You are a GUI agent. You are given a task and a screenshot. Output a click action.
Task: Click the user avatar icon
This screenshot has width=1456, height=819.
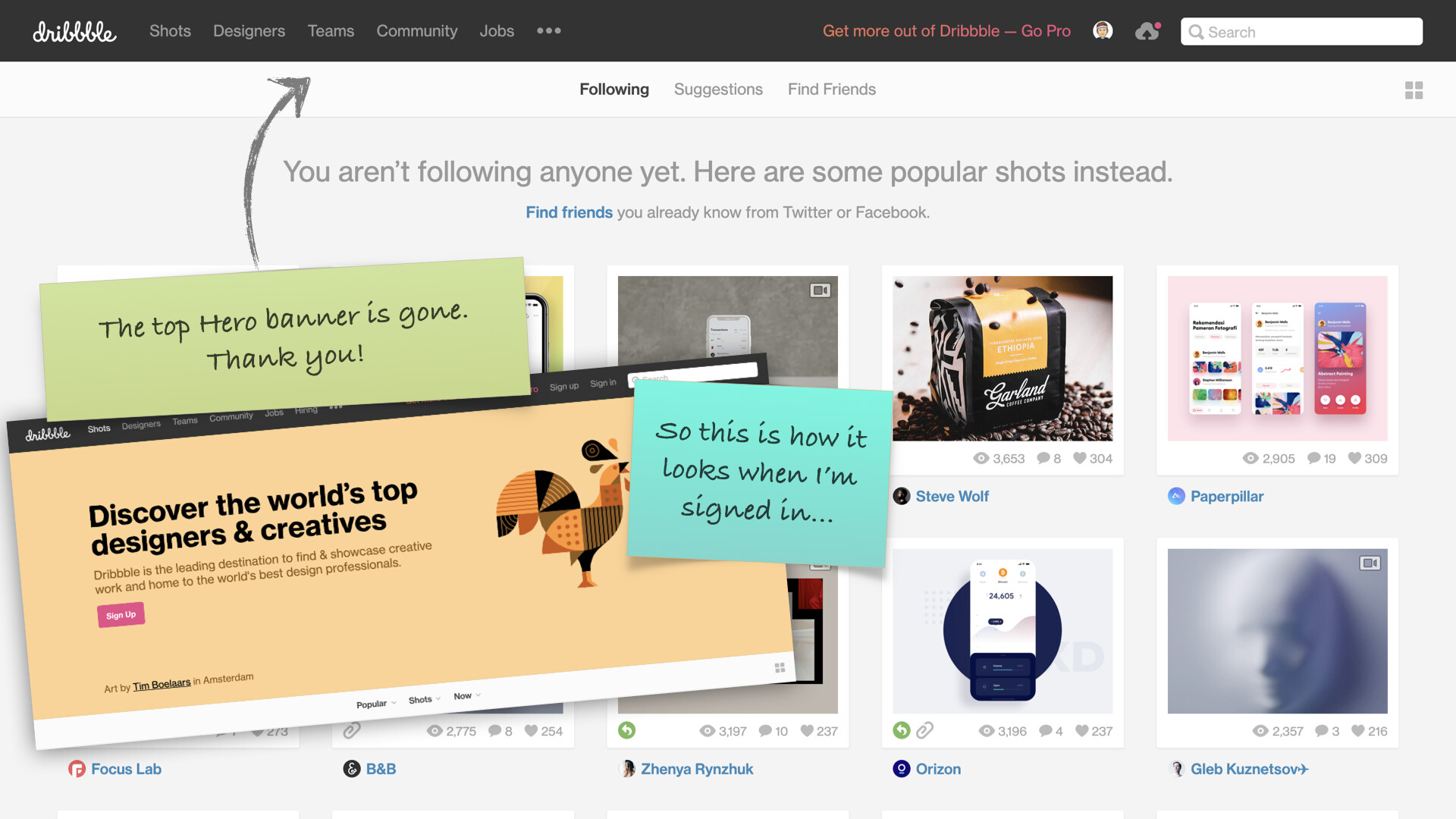click(x=1103, y=30)
